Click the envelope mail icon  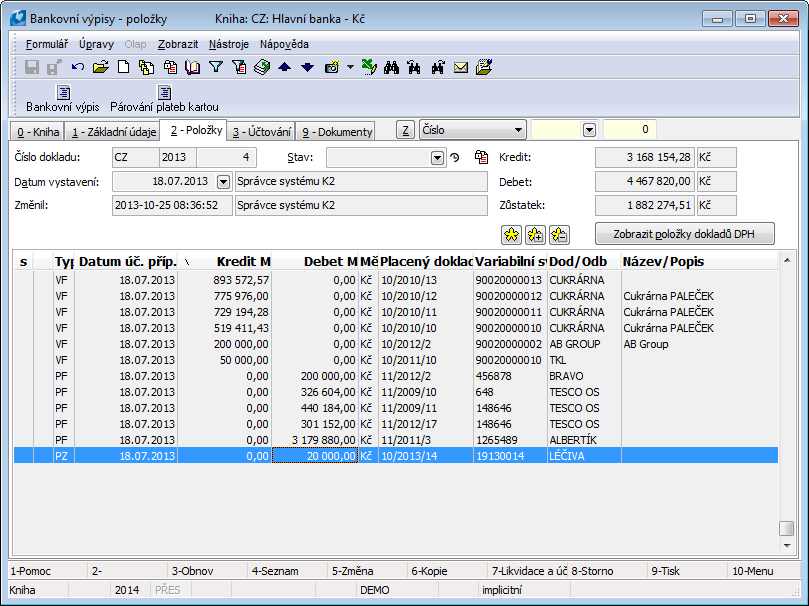461,68
